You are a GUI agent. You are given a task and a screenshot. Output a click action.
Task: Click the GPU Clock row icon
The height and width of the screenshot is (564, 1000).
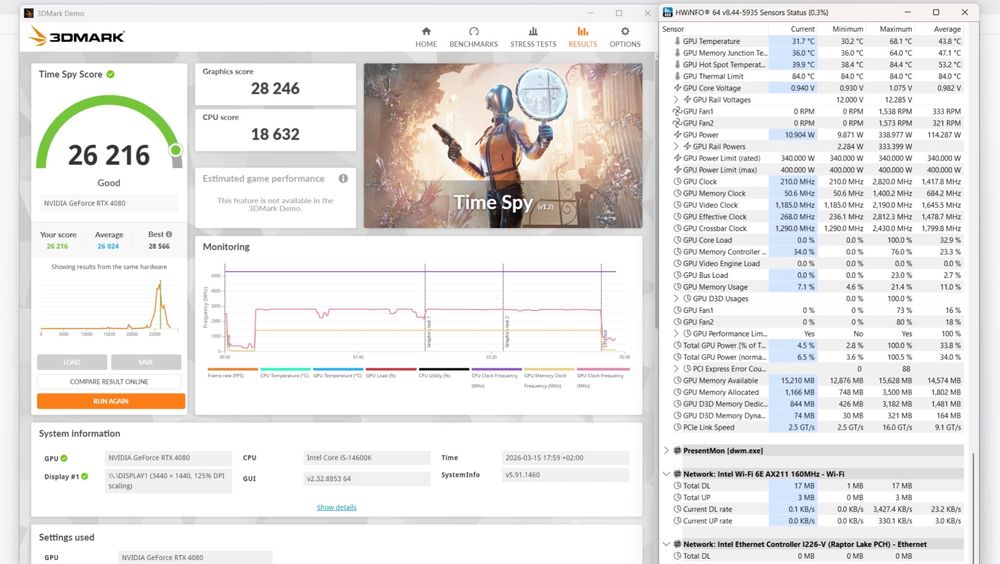click(x=677, y=182)
